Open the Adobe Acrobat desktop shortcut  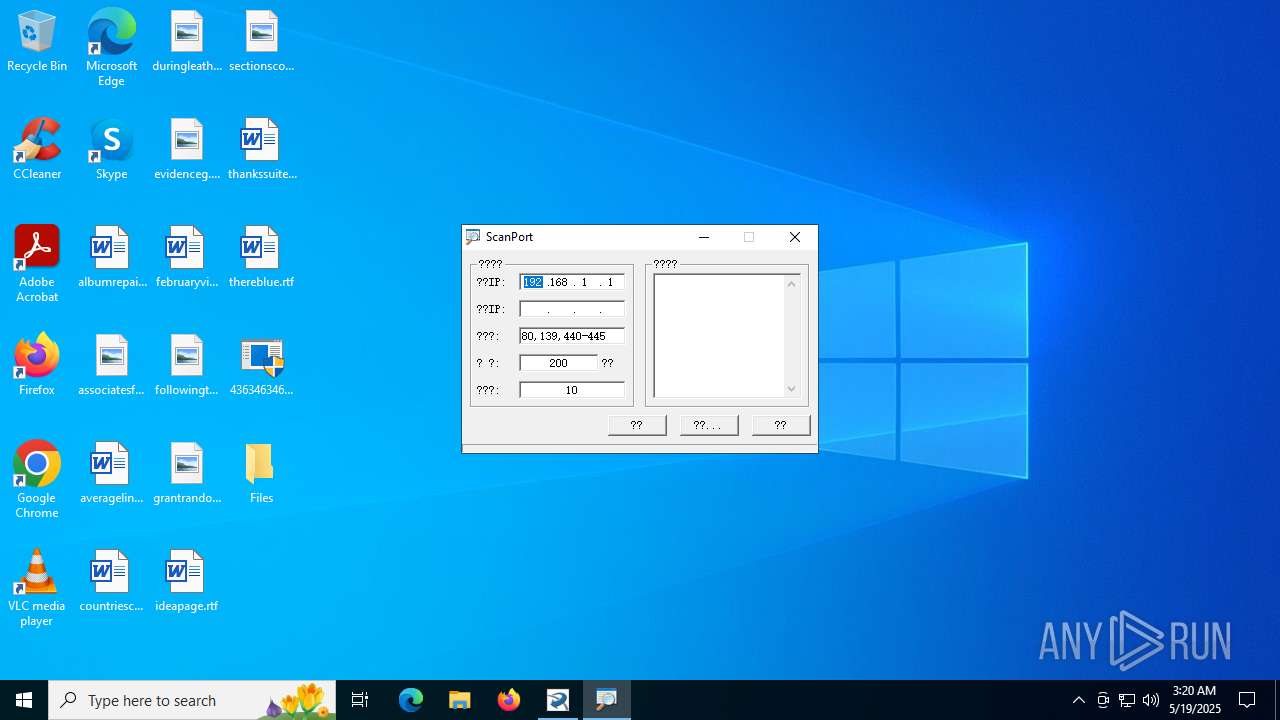[37, 264]
